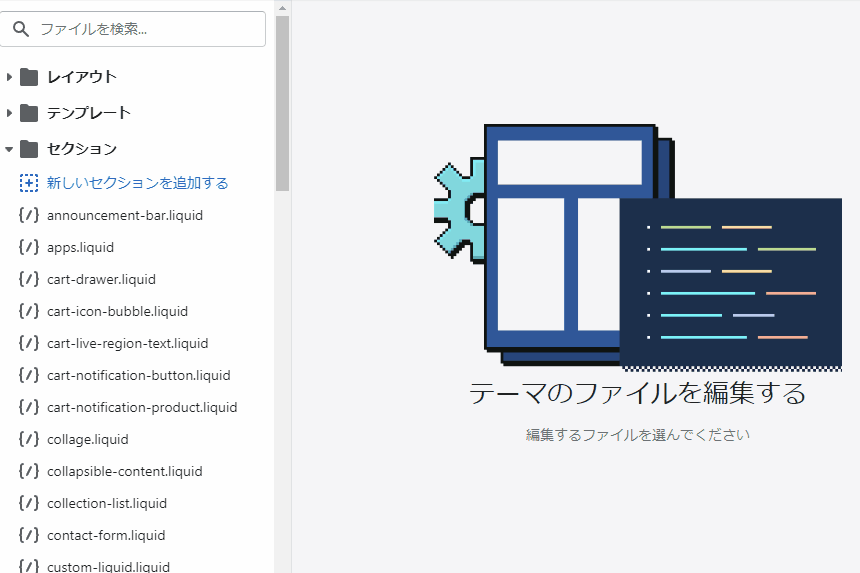Click liquid icon beside announcement-bar.liquid

pyautogui.click(x=29, y=215)
